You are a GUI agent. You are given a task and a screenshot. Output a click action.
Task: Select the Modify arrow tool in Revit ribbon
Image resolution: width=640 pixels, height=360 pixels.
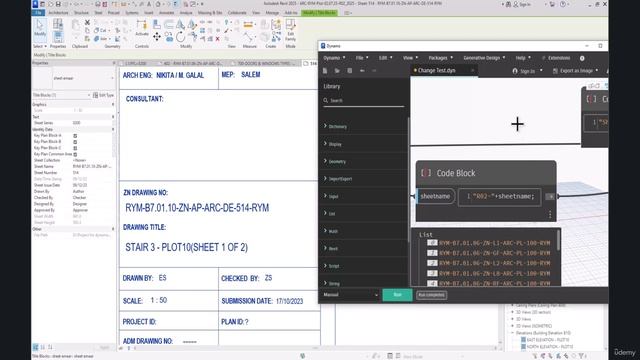pos(40,29)
